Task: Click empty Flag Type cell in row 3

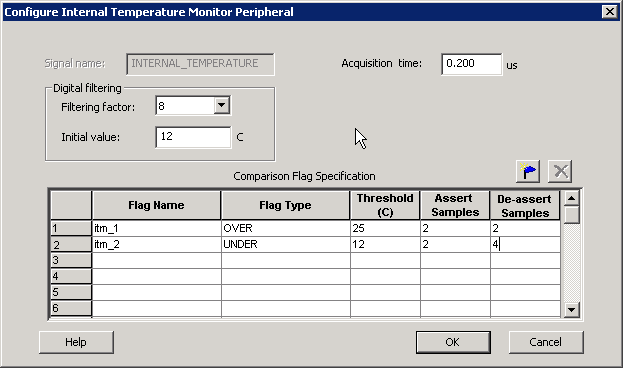Action: [286, 260]
